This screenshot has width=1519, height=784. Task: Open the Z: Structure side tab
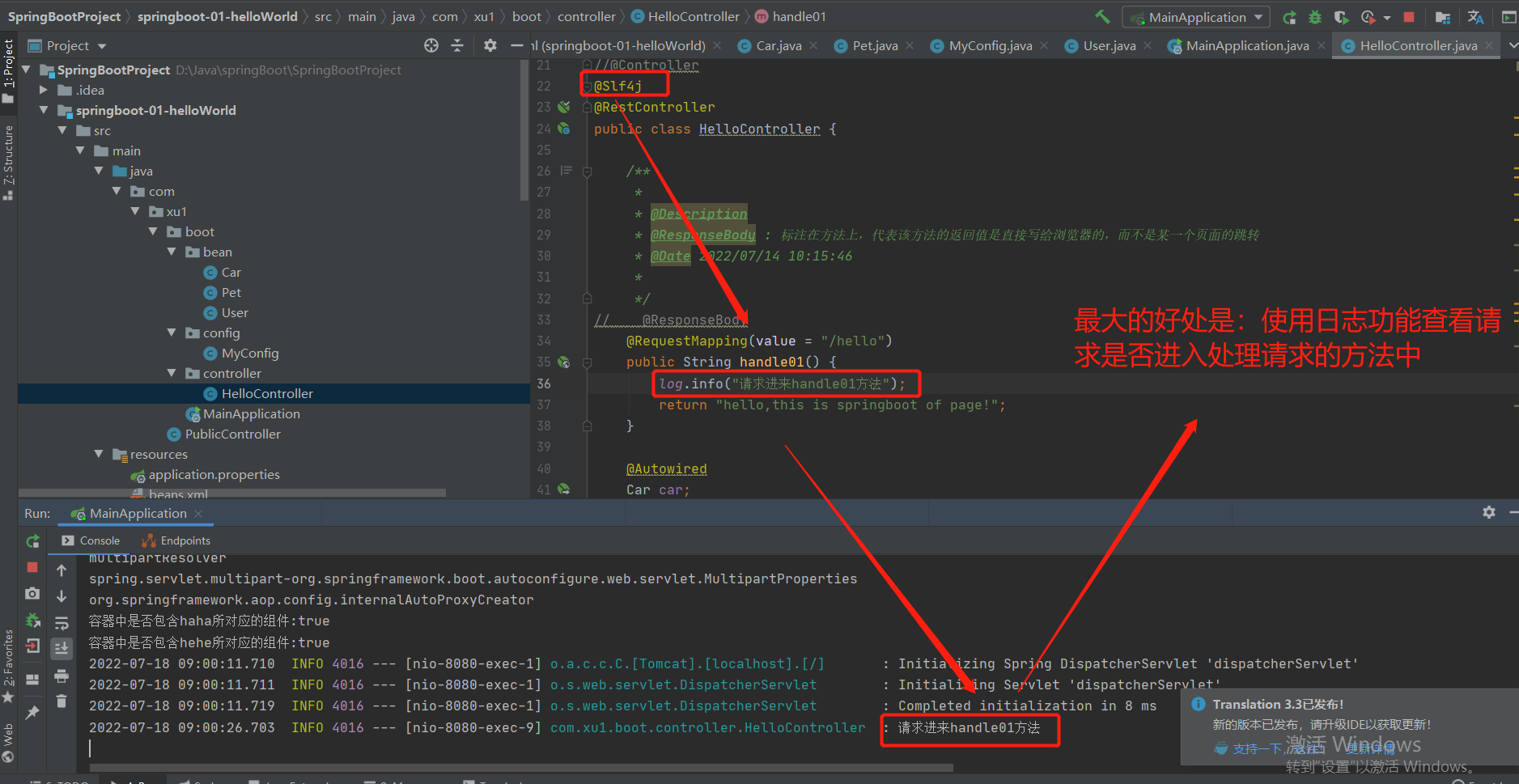(8, 162)
